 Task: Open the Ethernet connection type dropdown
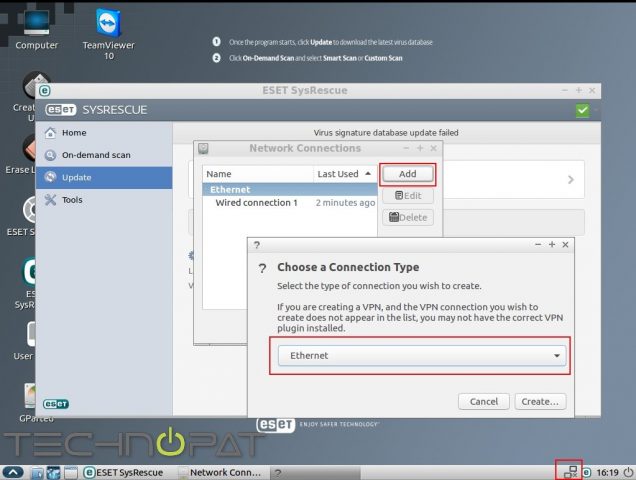(x=422, y=355)
